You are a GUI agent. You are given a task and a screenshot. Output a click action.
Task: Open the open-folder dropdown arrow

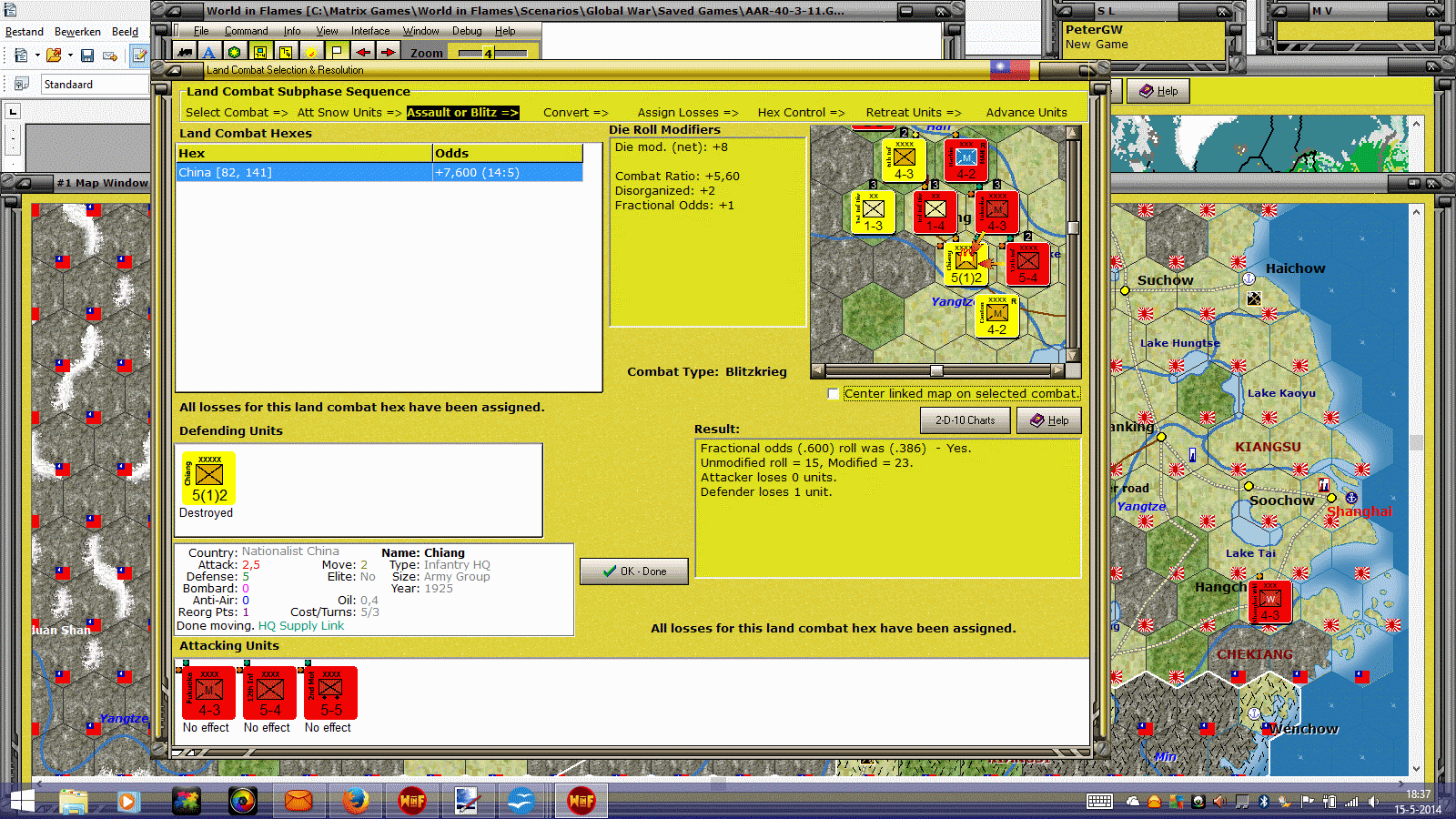[x=70, y=56]
